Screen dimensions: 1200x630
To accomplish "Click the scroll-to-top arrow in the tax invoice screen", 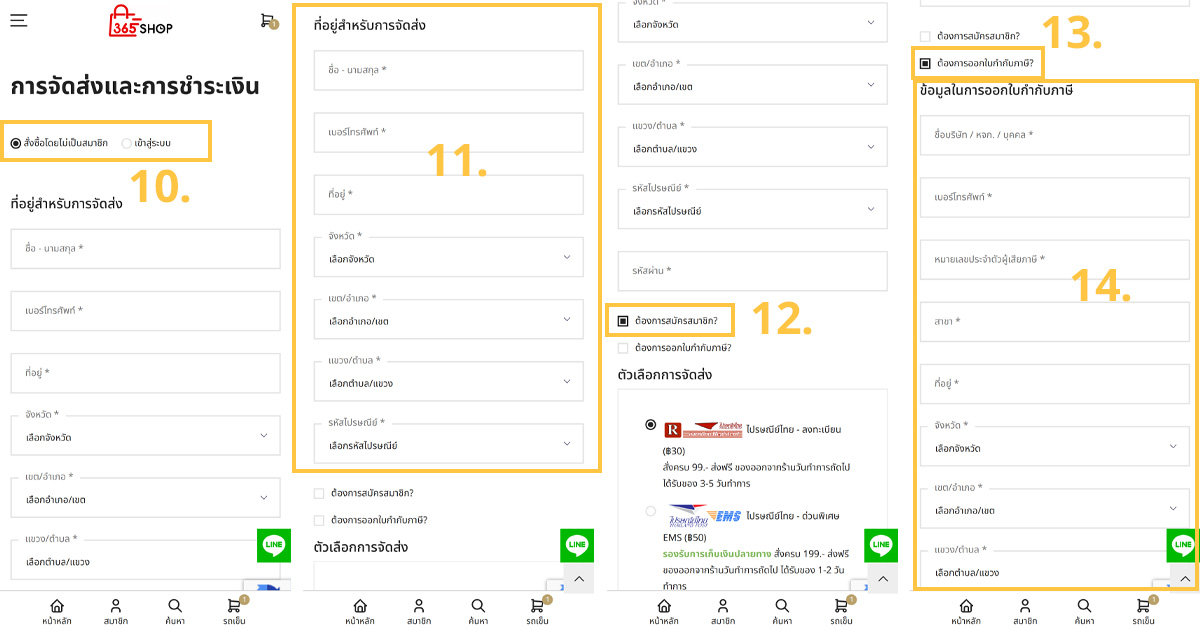I will pos(1184,579).
